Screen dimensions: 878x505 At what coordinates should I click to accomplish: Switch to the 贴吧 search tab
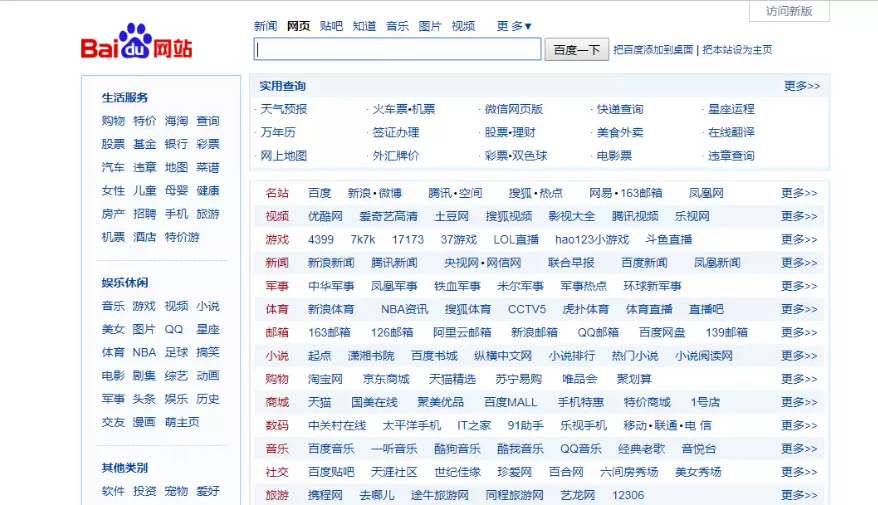[331, 26]
